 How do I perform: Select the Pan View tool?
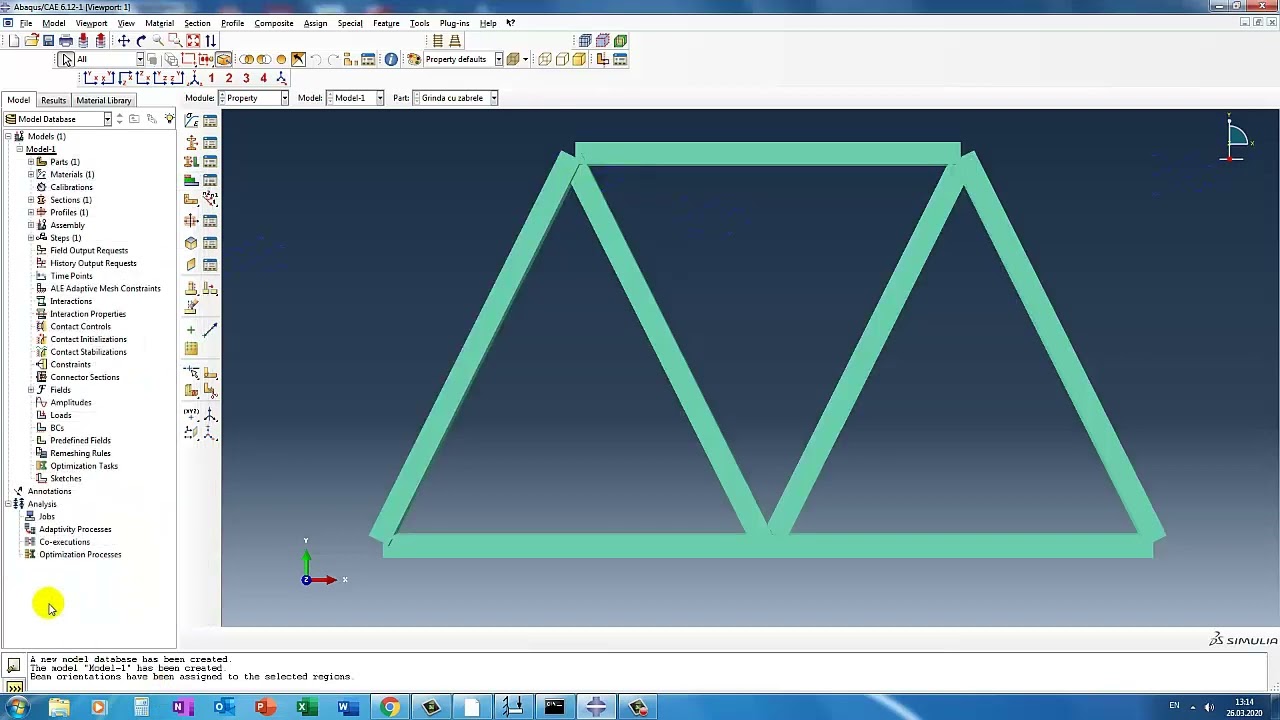click(x=124, y=40)
